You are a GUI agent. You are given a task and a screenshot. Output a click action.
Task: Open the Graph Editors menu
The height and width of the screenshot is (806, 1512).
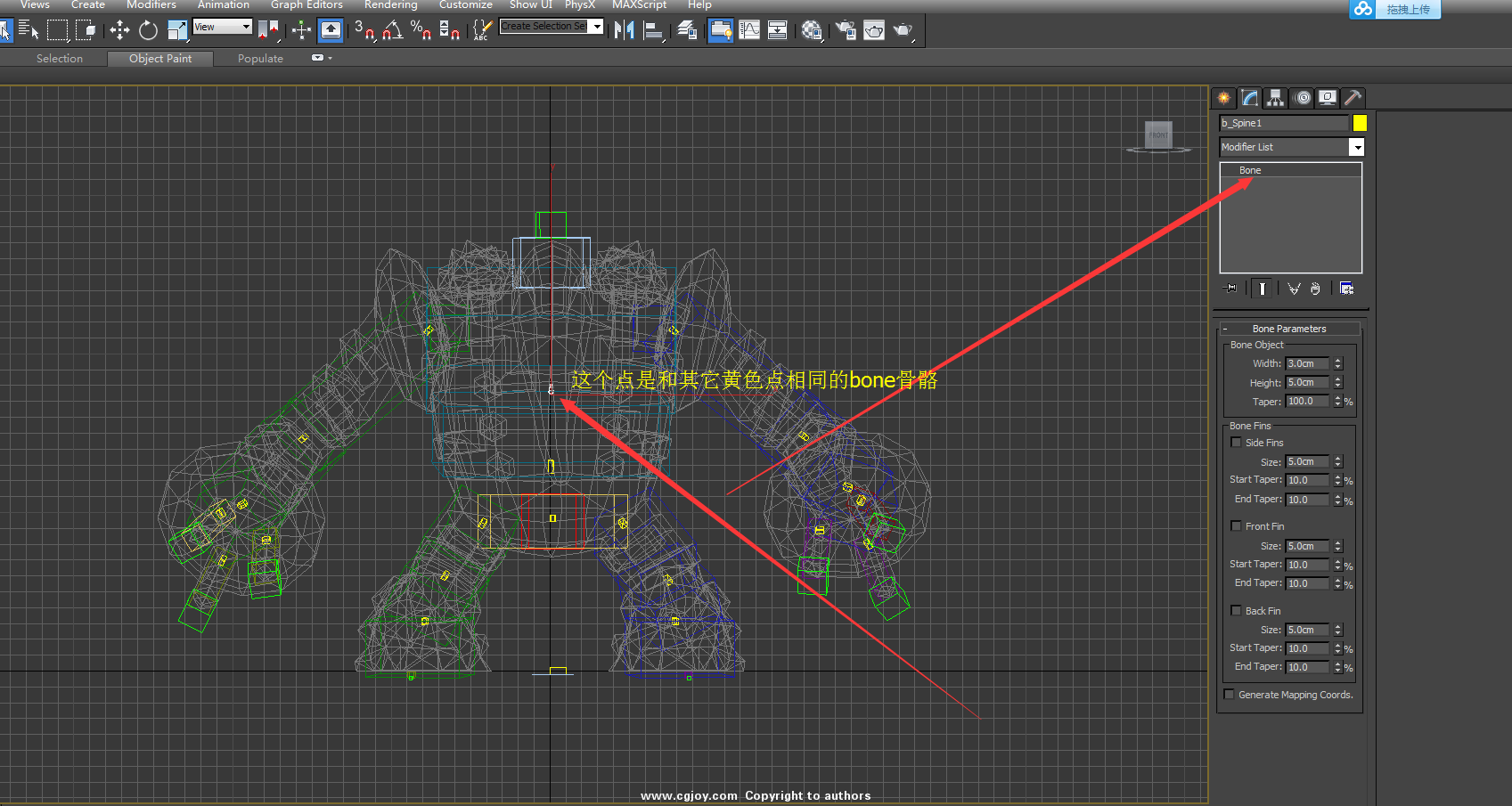(x=306, y=5)
